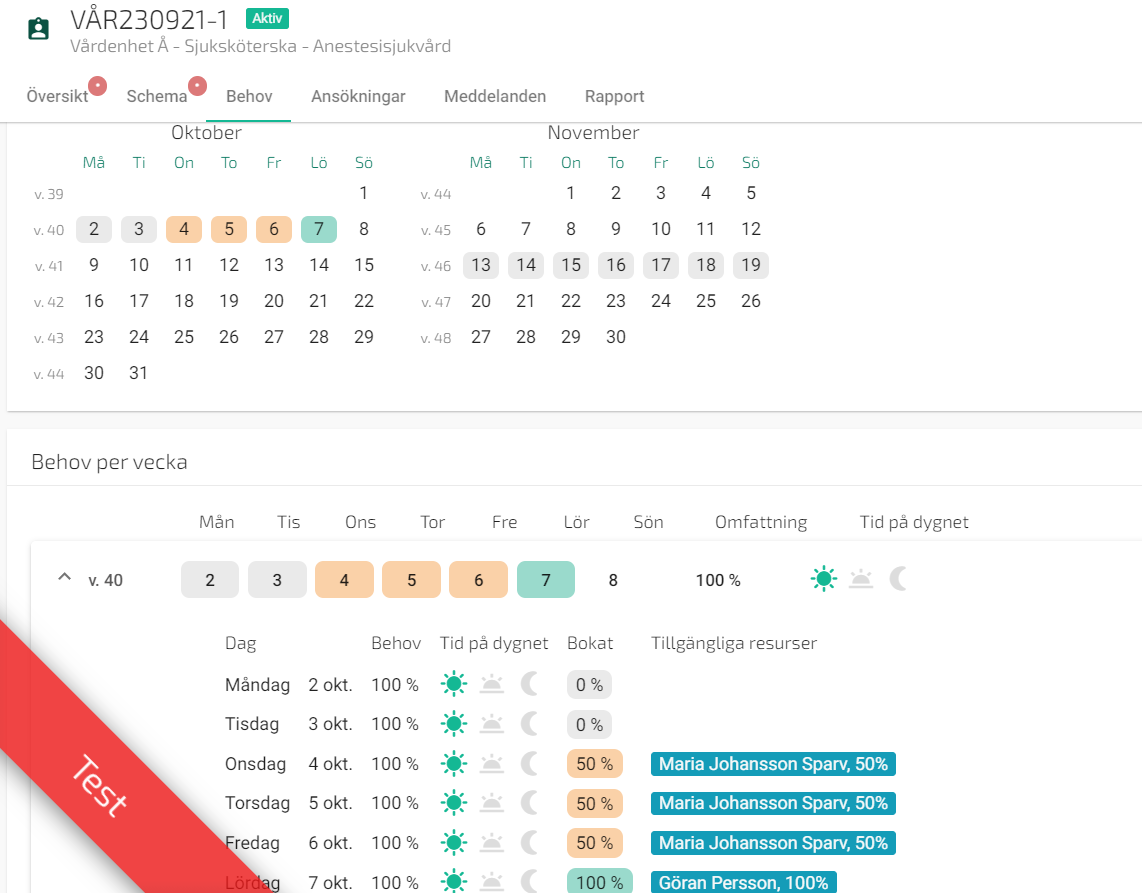Click the 0 % booked badge for Måndag
The height and width of the screenshot is (893, 1142).
click(589, 685)
